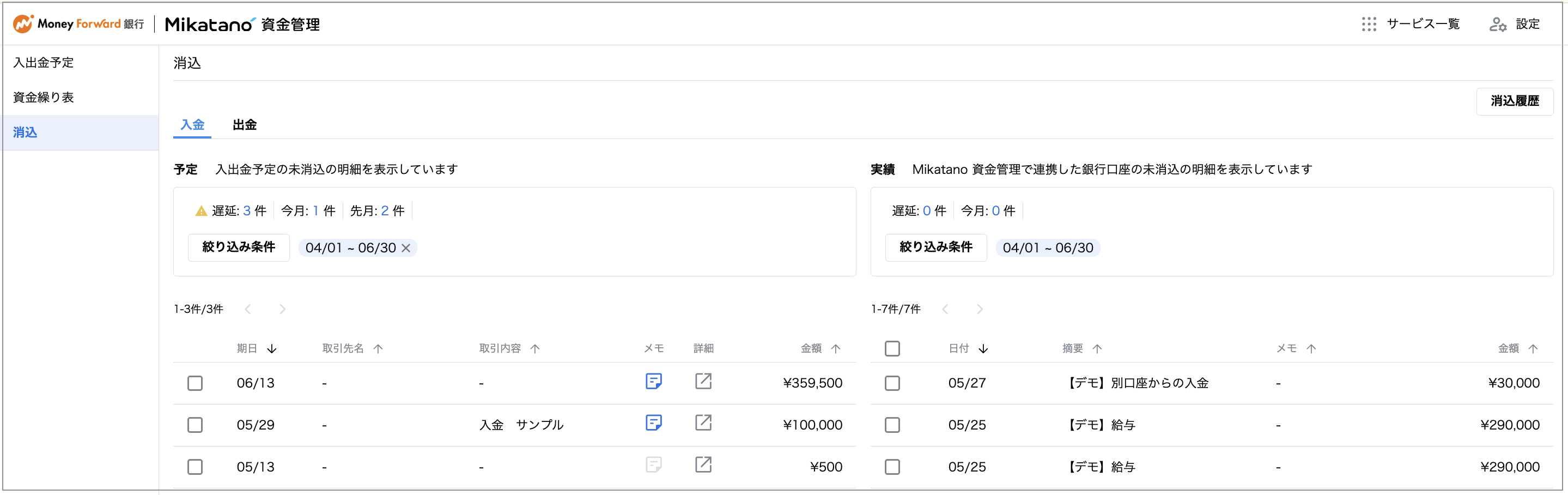The width and height of the screenshot is (1568, 495).
Task: Click the Money Forward logo
Action: [78, 24]
